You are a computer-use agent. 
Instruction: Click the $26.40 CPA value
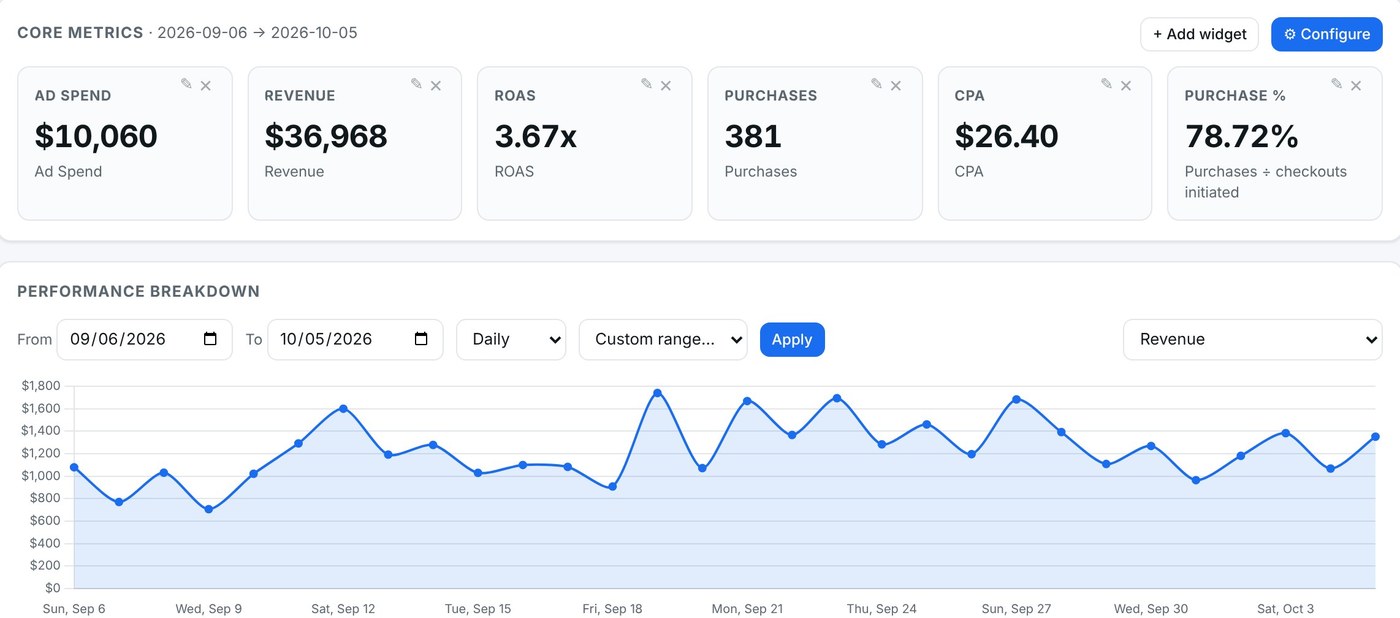click(1006, 136)
